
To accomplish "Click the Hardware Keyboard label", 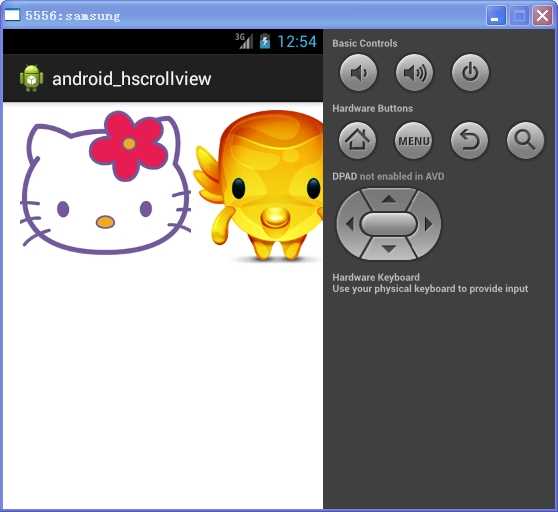I will click(x=376, y=277).
